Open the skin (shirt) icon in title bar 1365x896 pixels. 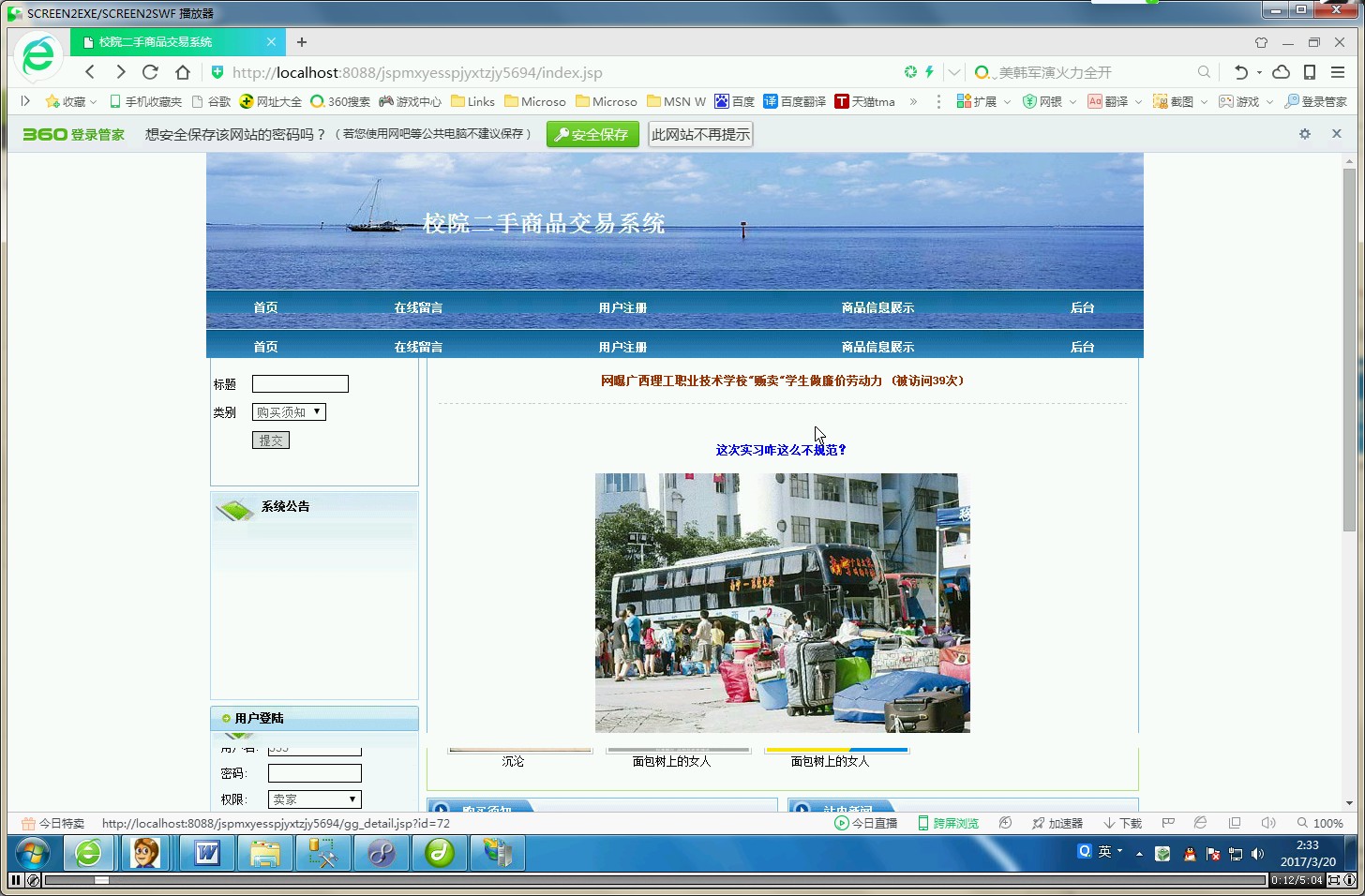pyautogui.click(x=1261, y=42)
